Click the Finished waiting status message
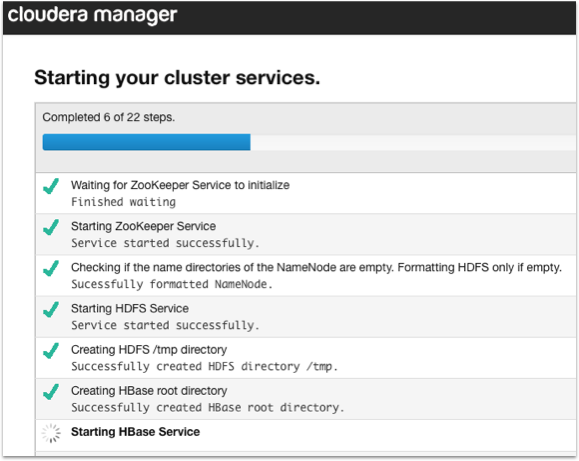The height and width of the screenshot is (461, 579). pyautogui.click(x=123, y=202)
